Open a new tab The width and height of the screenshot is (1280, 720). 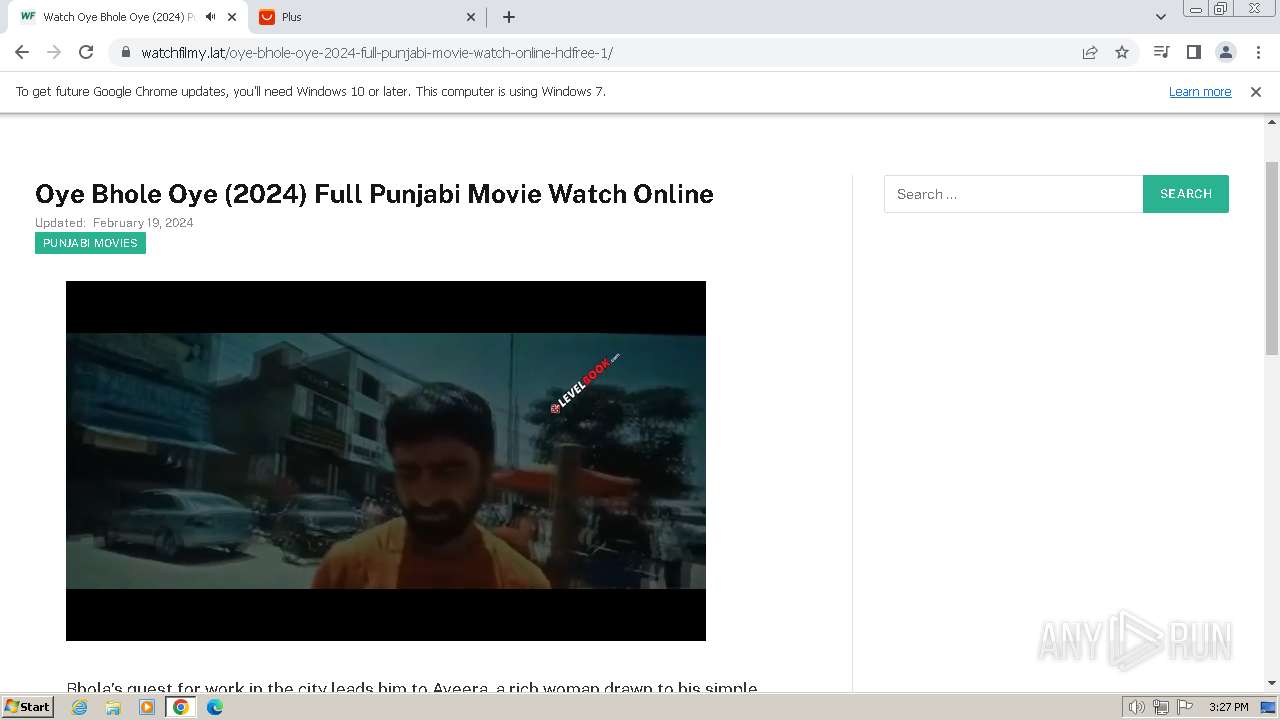(x=509, y=17)
